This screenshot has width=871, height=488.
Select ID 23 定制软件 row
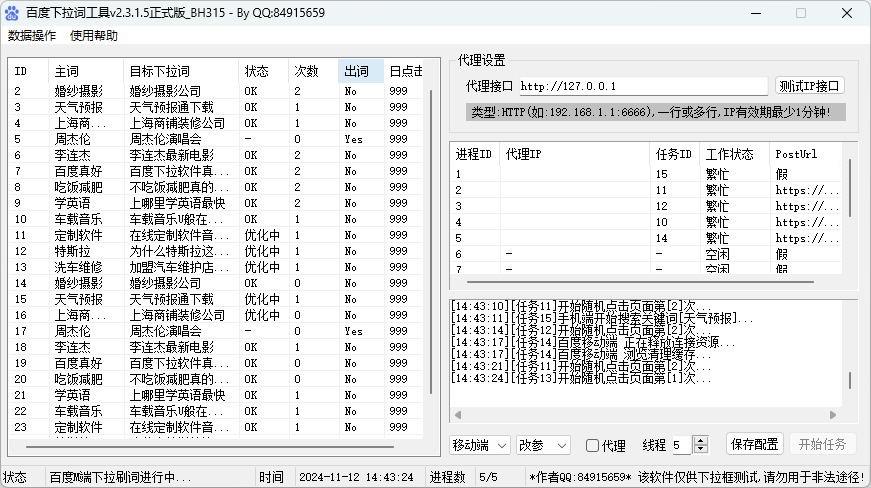pyautogui.click(x=216, y=427)
